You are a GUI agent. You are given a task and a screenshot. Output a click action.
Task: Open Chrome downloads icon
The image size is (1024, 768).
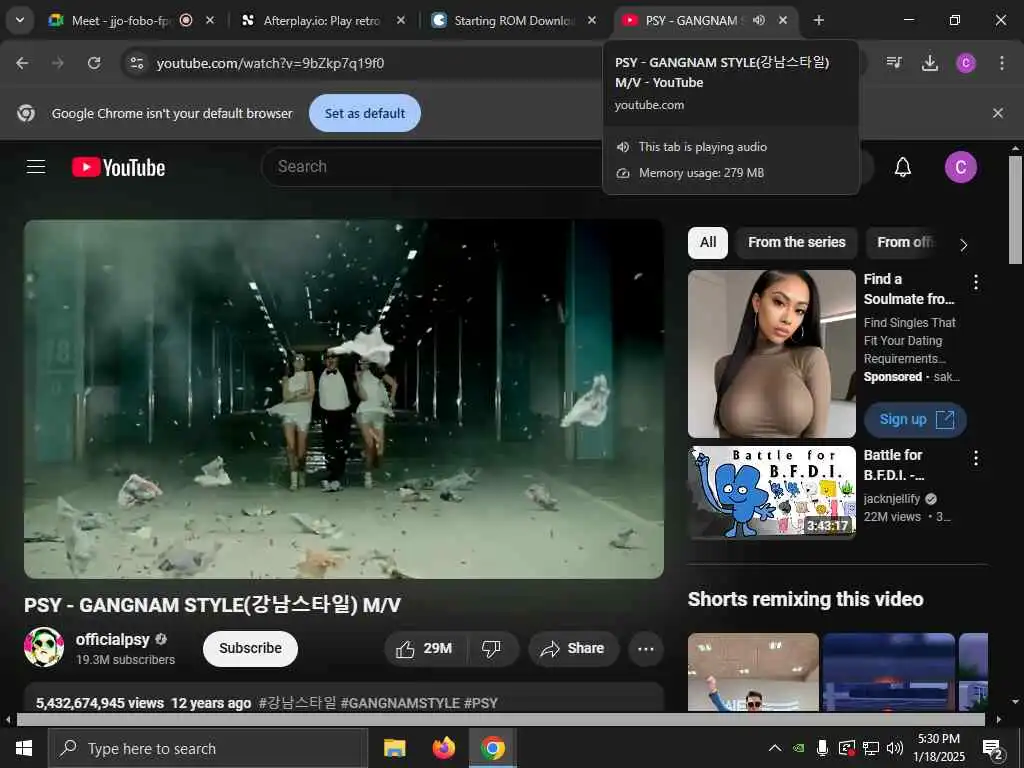(x=930, y=63)
